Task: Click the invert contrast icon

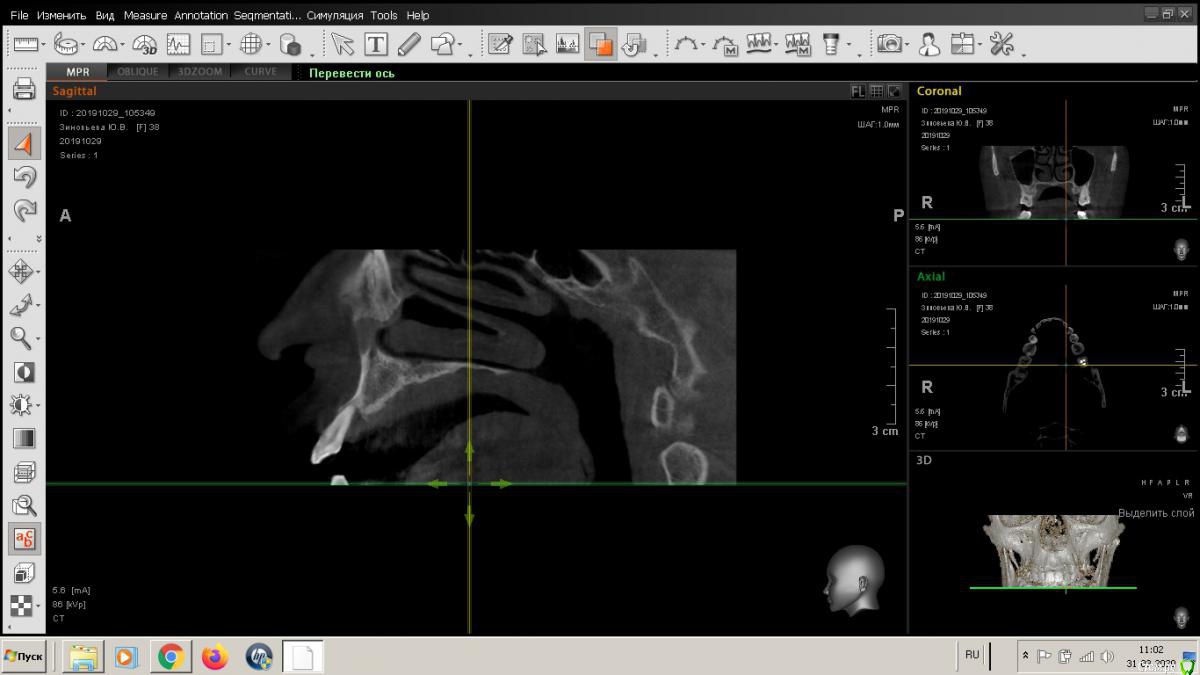Action: coord(23,372)
